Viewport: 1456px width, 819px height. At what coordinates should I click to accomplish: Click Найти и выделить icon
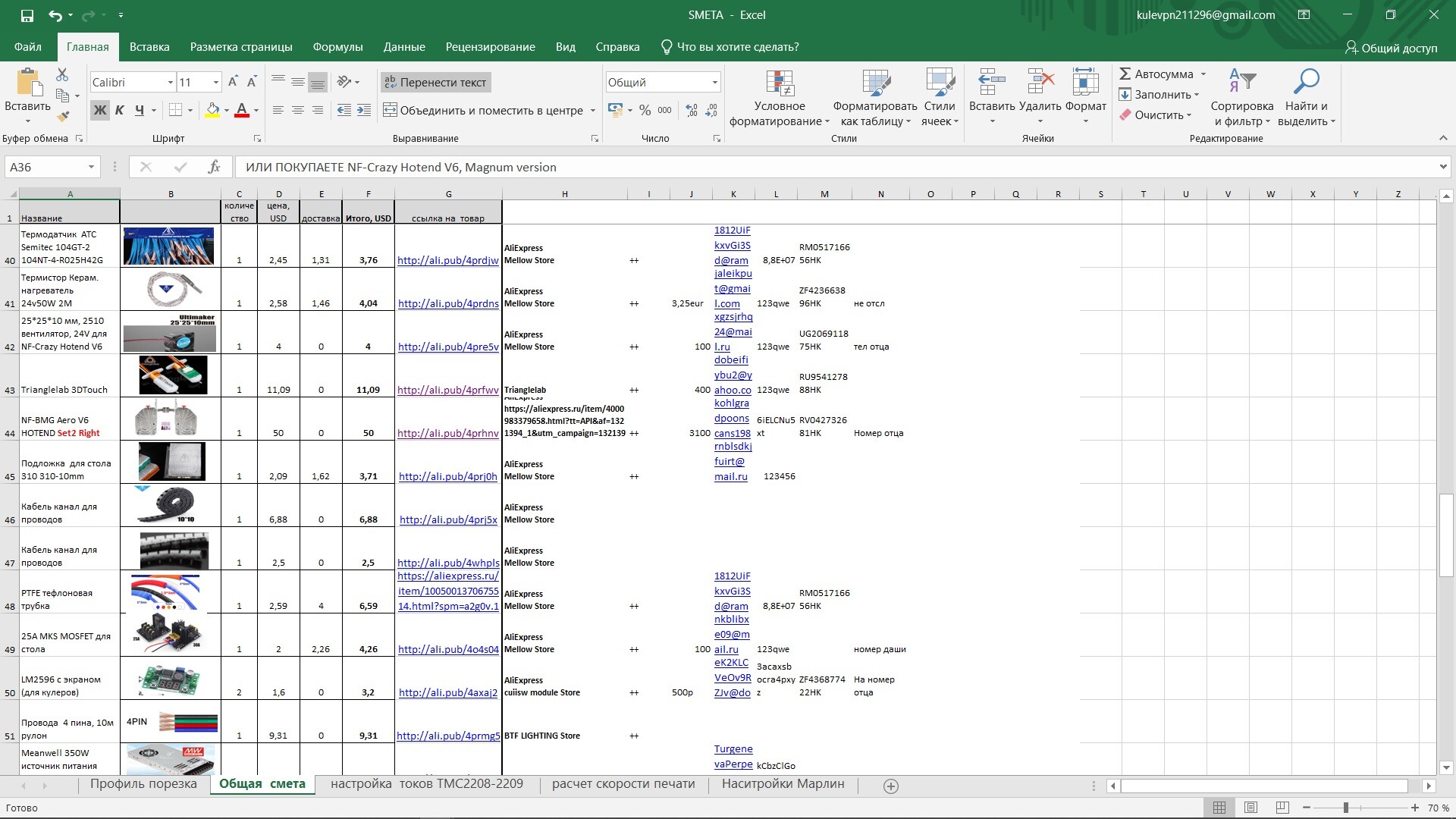click(x=1306, y=97)
